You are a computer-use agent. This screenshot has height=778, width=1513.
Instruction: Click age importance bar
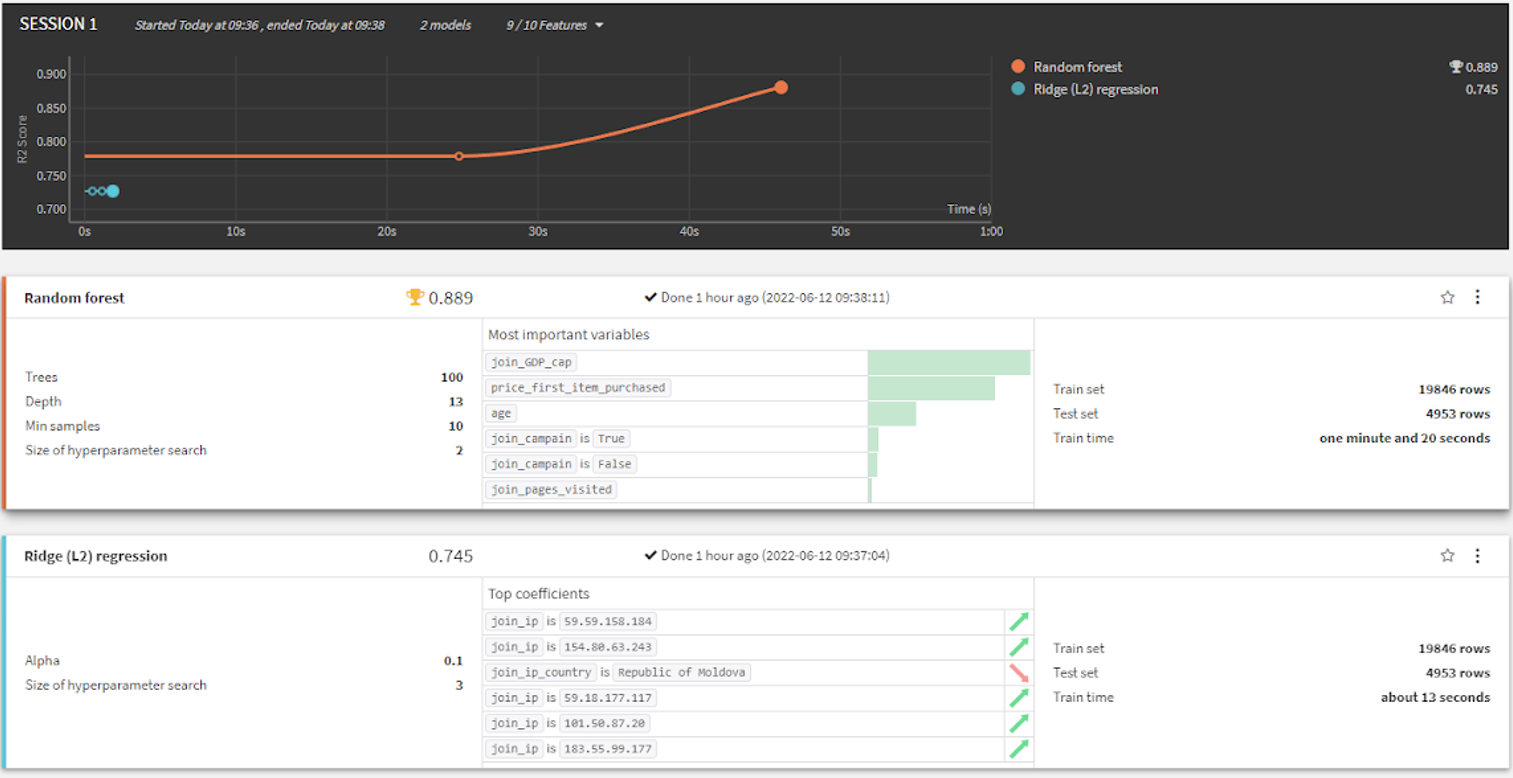[892, 413]
